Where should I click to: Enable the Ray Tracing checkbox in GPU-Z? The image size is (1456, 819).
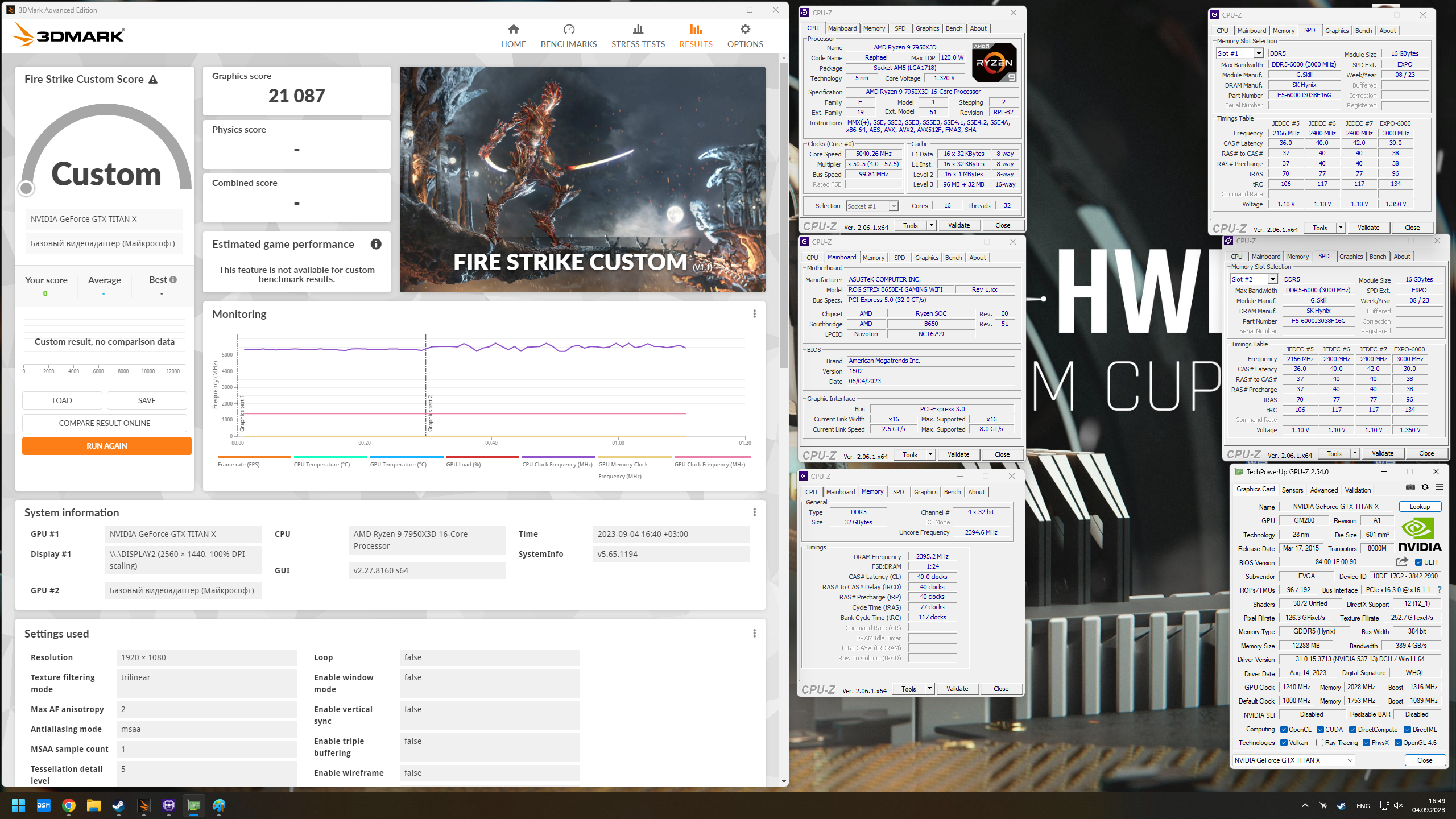[x=1320, y=743]
